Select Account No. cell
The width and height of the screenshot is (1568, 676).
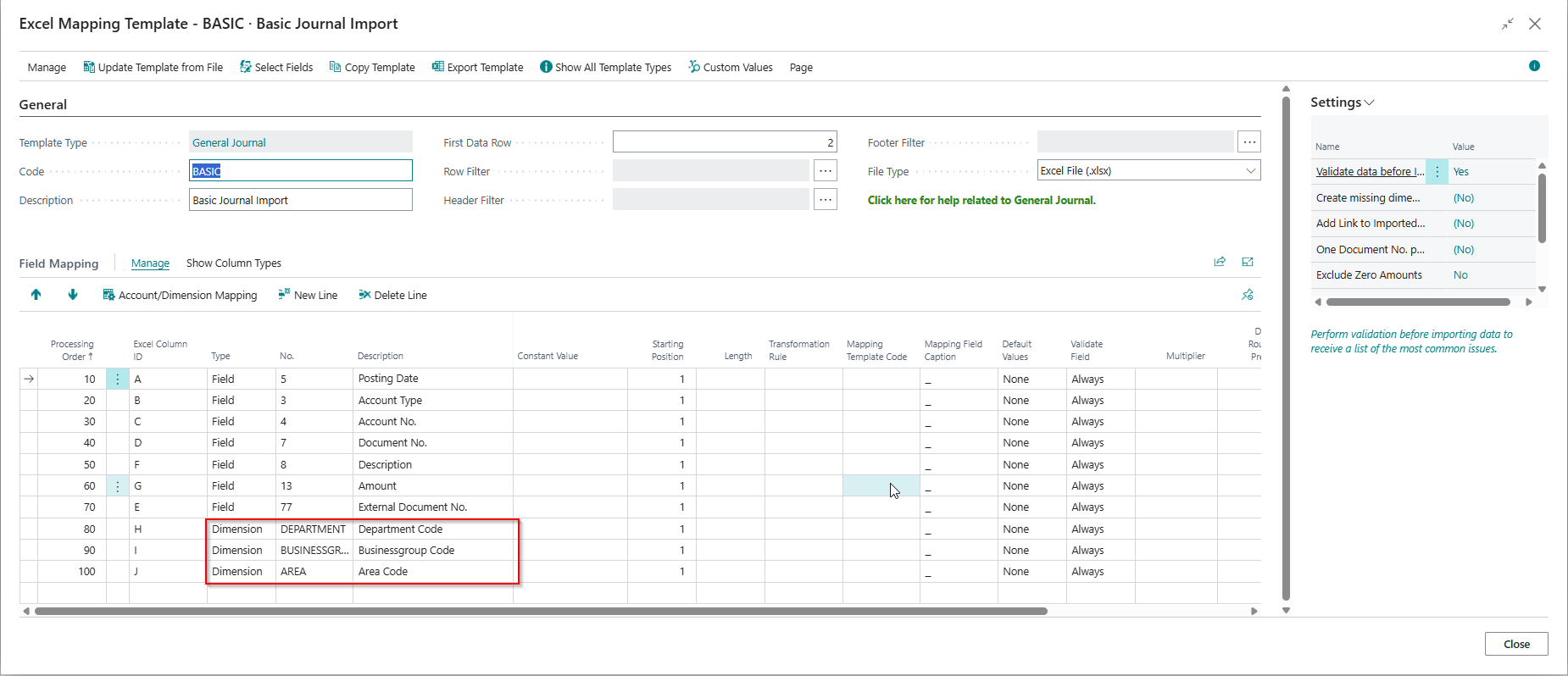[433, 421]
